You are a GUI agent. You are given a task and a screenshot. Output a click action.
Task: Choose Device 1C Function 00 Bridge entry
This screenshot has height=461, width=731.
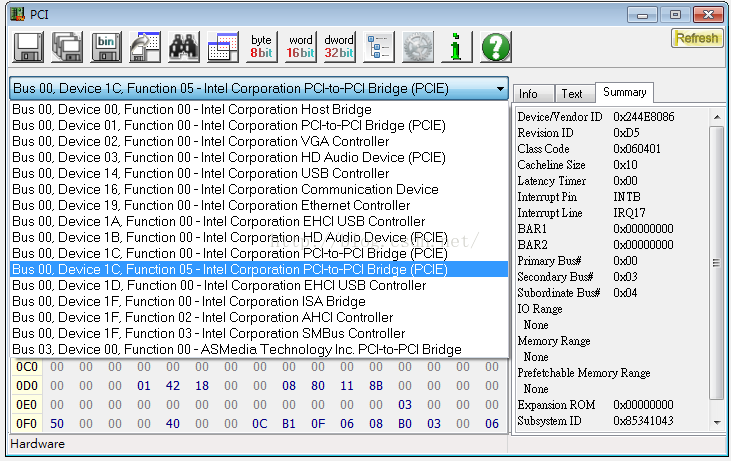[x=259, y=253]
